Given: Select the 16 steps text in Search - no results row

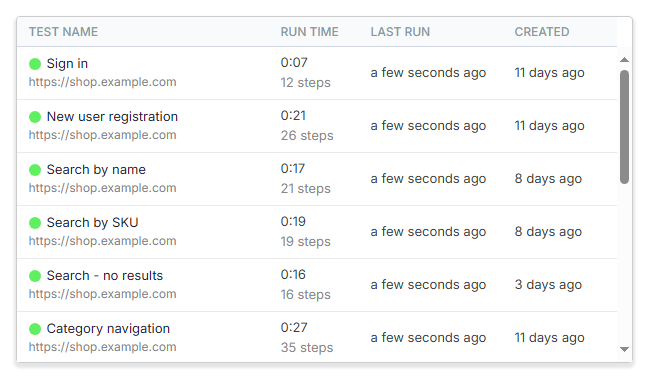Looking at the screenshot, I should click(x=306, y=295).
